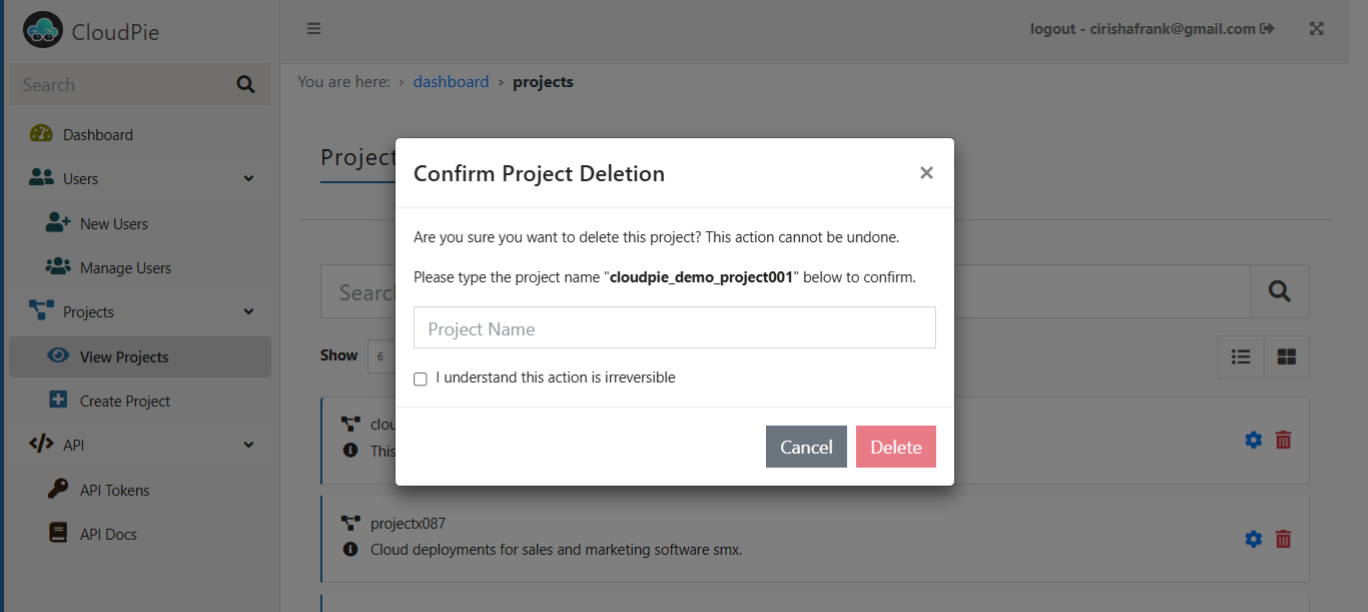Click the fullscreen expand icon
Screen dimensions: 1368x612
tap(1317, 29)
